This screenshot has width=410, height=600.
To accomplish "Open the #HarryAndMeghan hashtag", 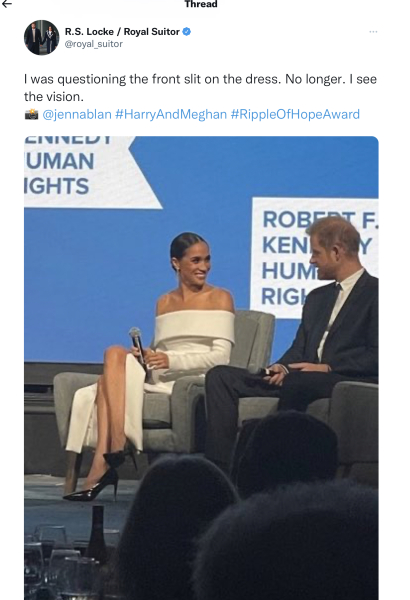I will click(171, 114).
